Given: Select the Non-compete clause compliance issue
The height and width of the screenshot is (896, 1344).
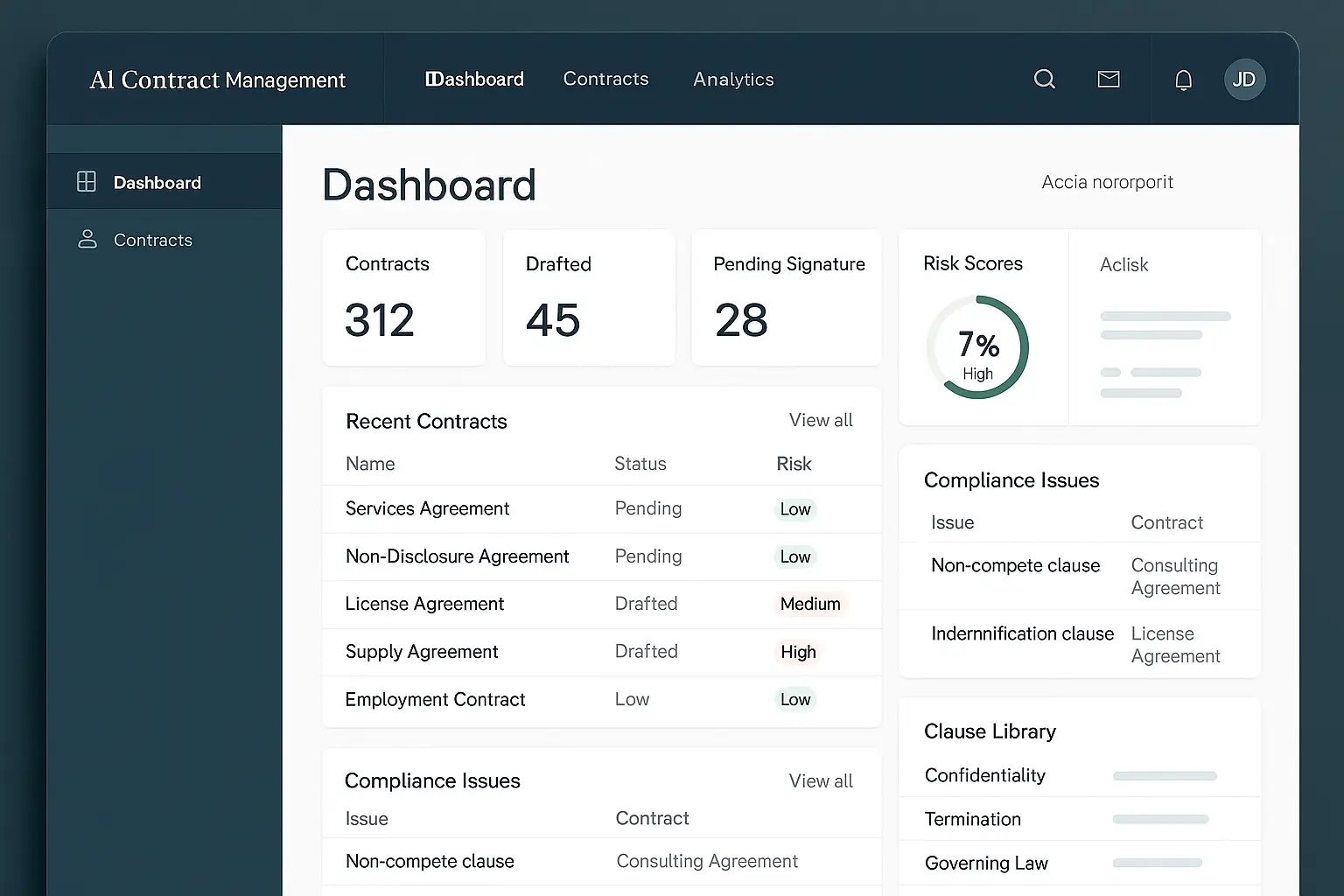Looking at the screenshot, I should [x=430, y=861].
